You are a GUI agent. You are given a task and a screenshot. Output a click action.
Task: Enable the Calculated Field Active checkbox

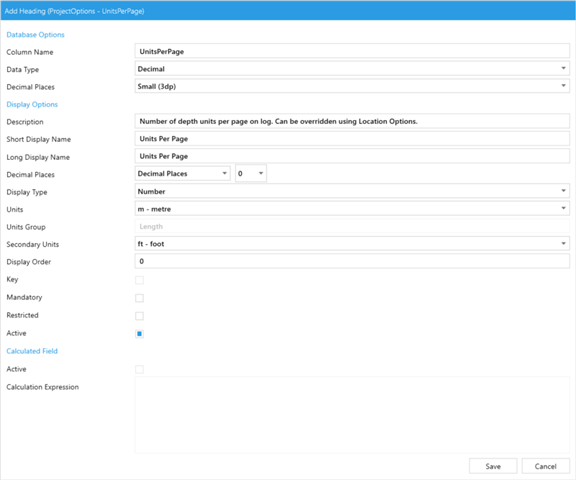[139, 369]
